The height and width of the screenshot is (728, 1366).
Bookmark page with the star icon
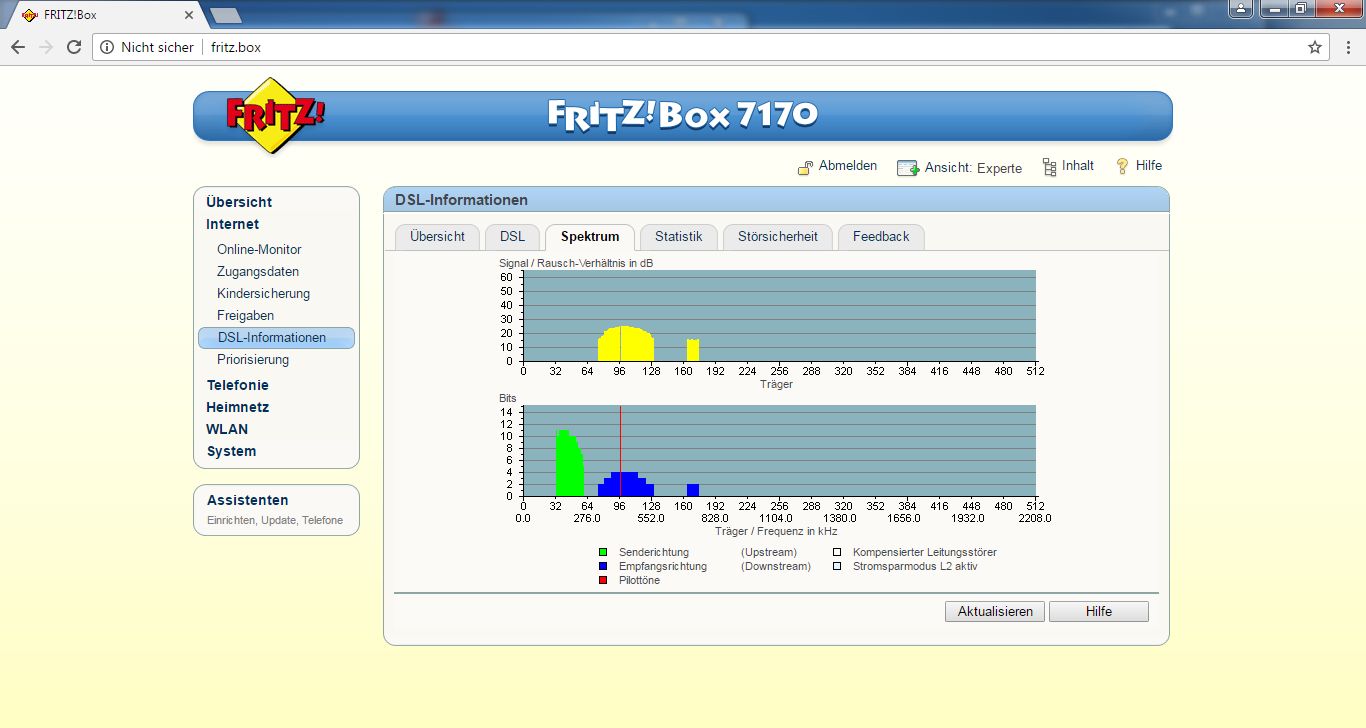(x=1315, y=47)
